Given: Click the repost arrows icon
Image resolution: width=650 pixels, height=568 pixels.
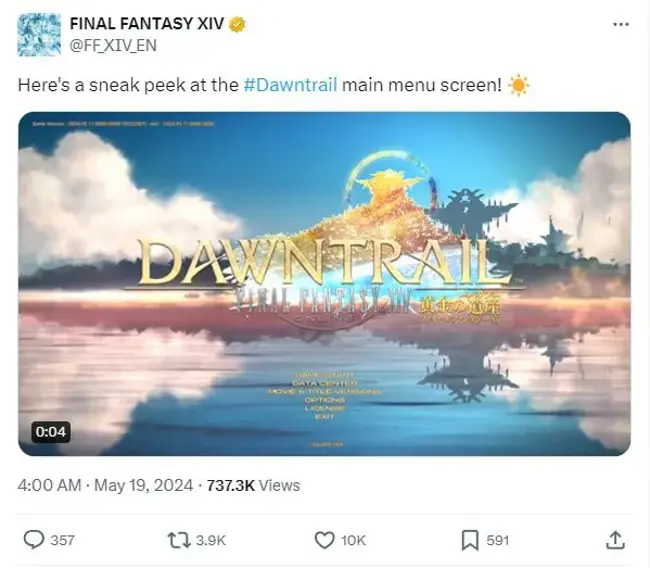Looking at the screenshot, I should (179, 540).
